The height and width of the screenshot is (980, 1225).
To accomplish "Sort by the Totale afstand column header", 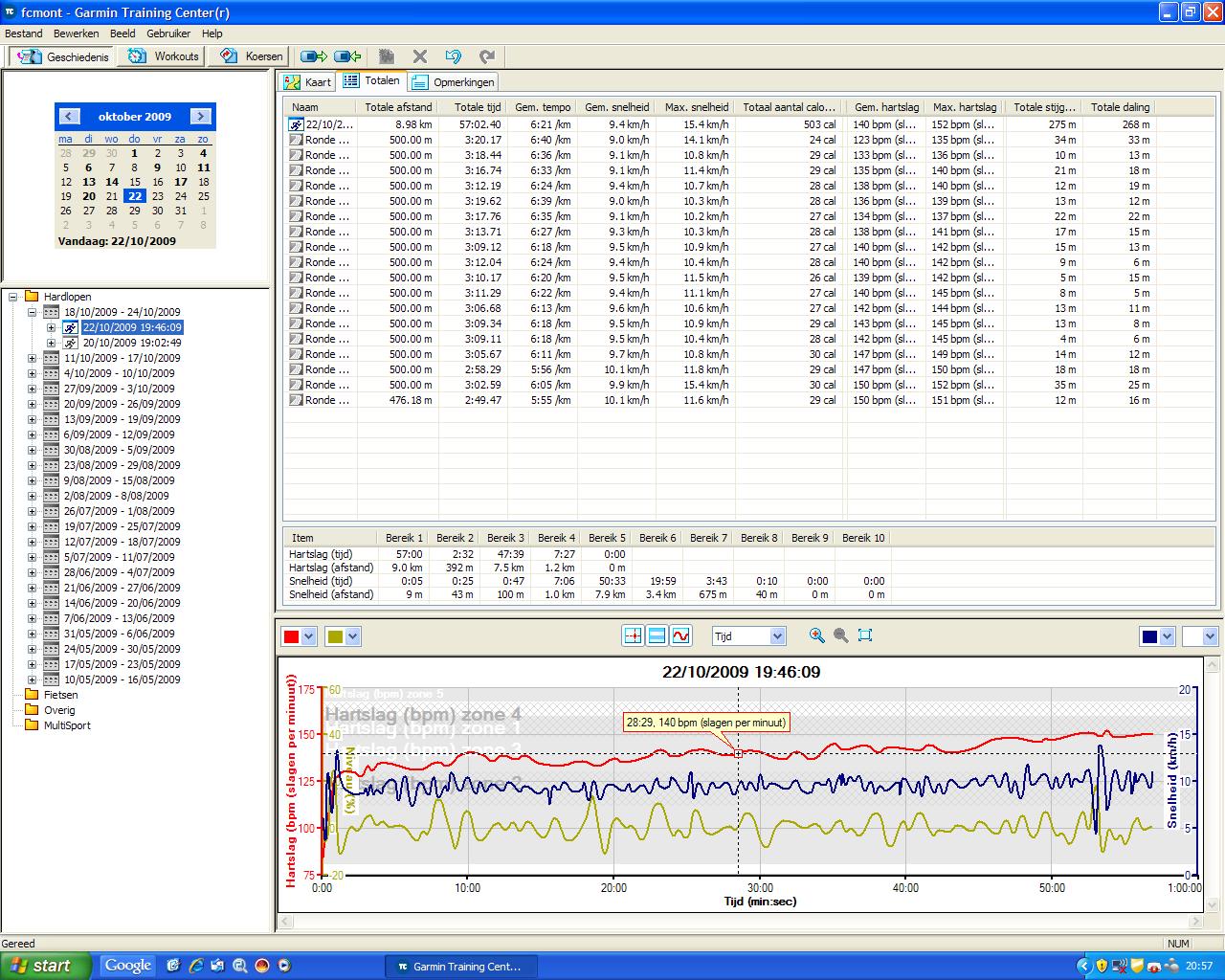I will 398,107.
